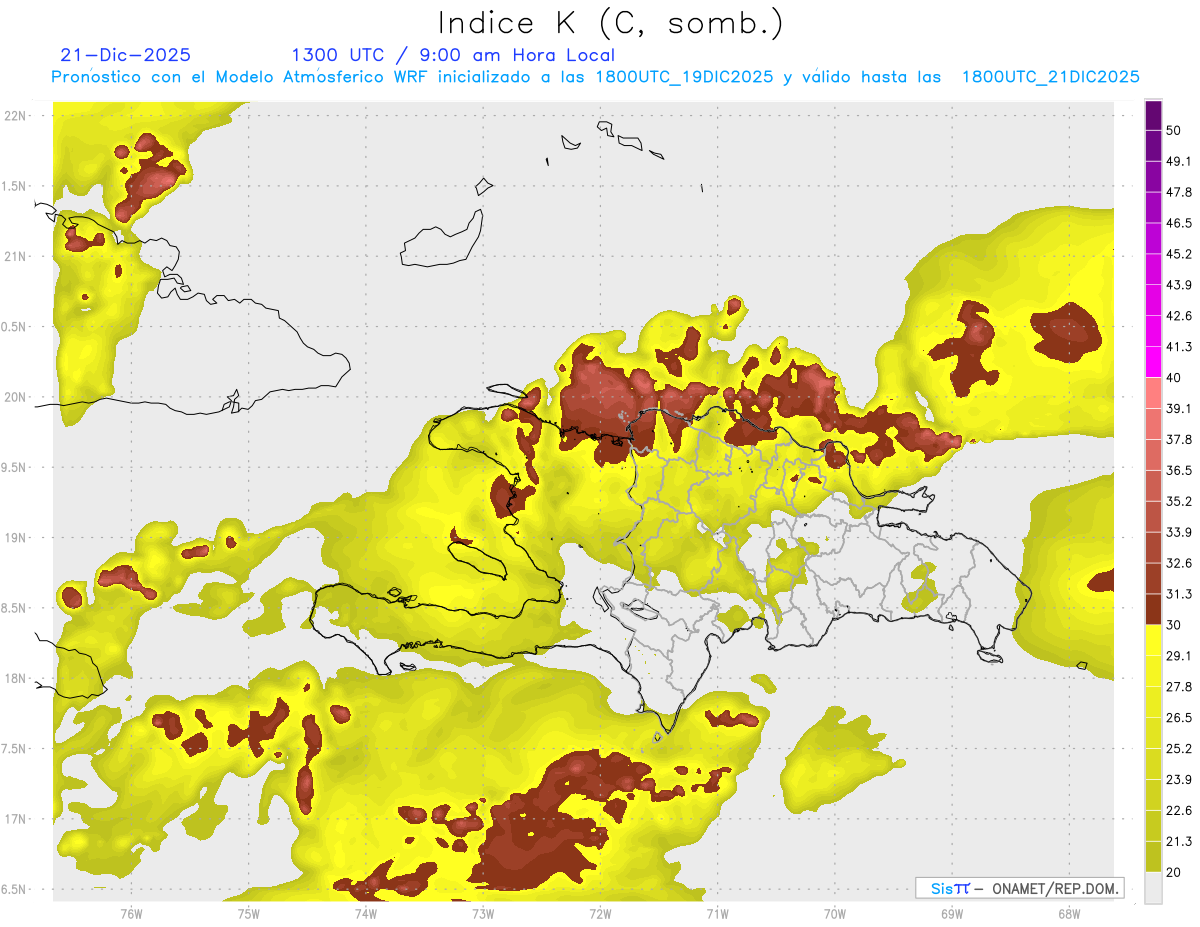This screenshot has width=1200, height=927.
Task: Click the '68W' longitude label
Action: [1069, 914]
